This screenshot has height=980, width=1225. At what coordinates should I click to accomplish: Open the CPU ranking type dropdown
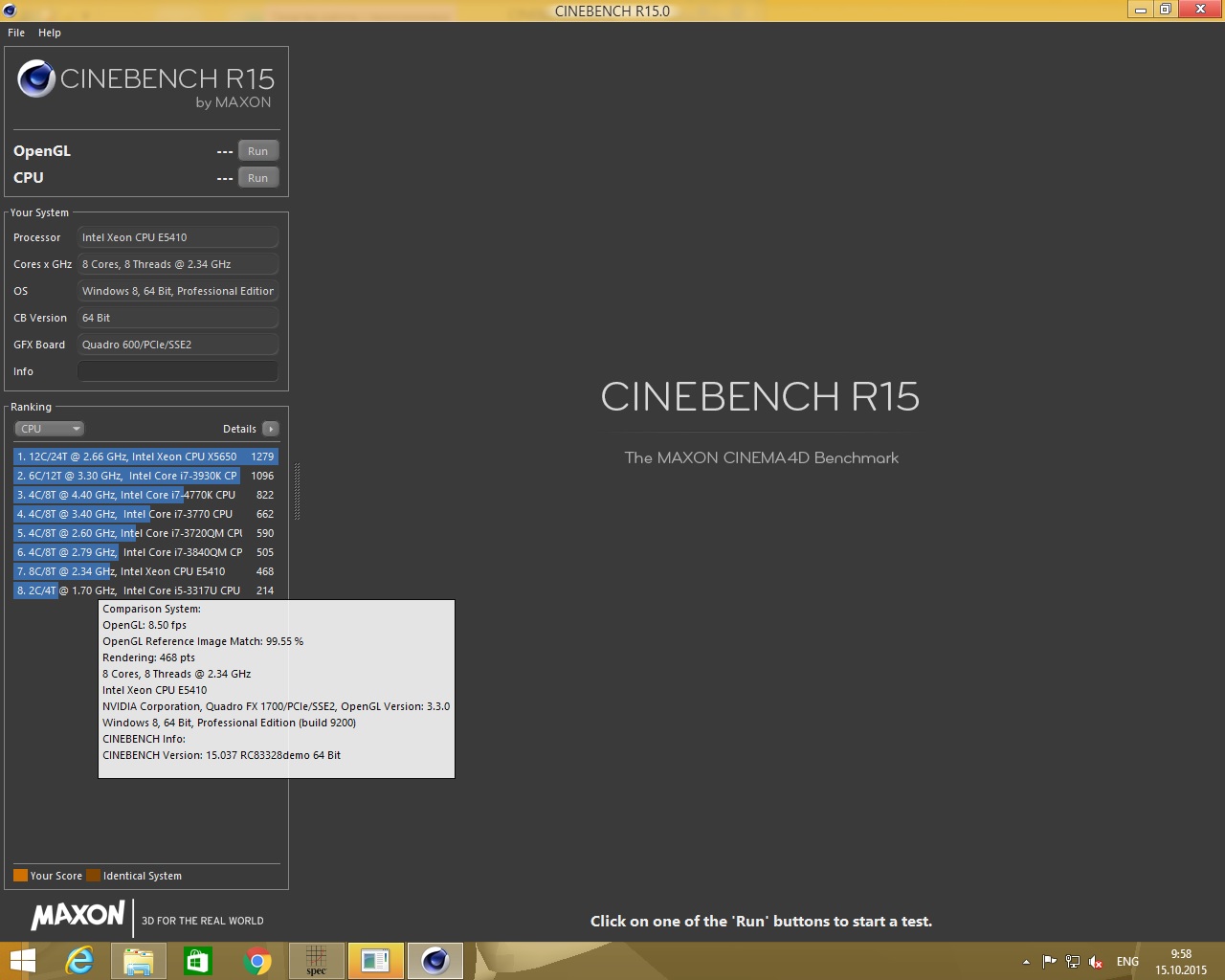point(50,429)
